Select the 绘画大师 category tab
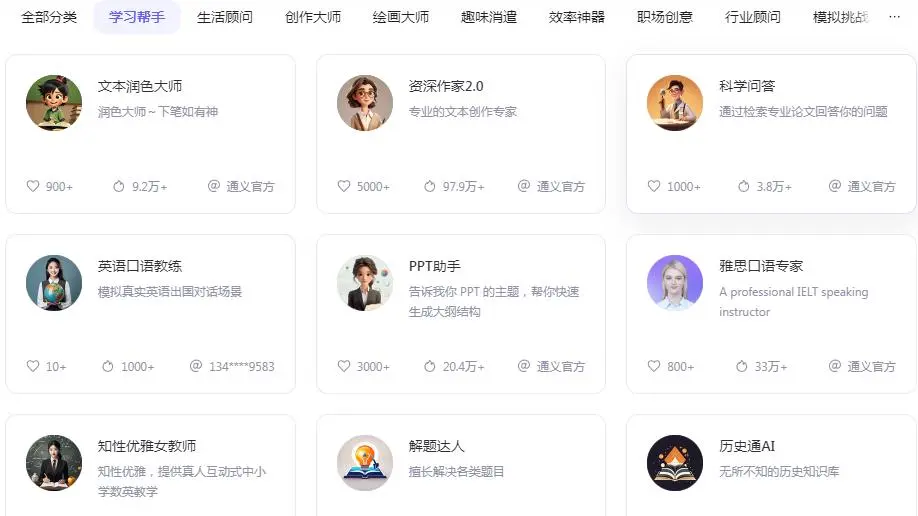The image size is (918, 516). tap(401, 17)
